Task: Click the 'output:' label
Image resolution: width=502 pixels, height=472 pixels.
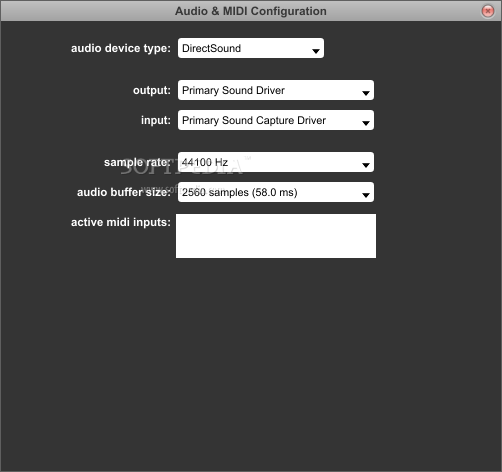Action: [152, 90]
